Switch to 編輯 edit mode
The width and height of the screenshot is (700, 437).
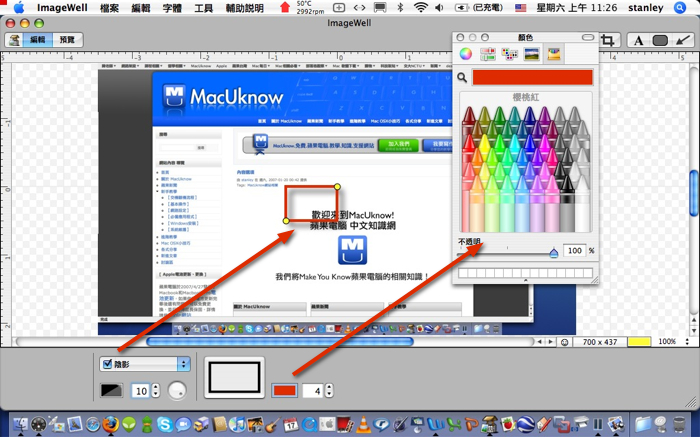[x=38, y=40]
